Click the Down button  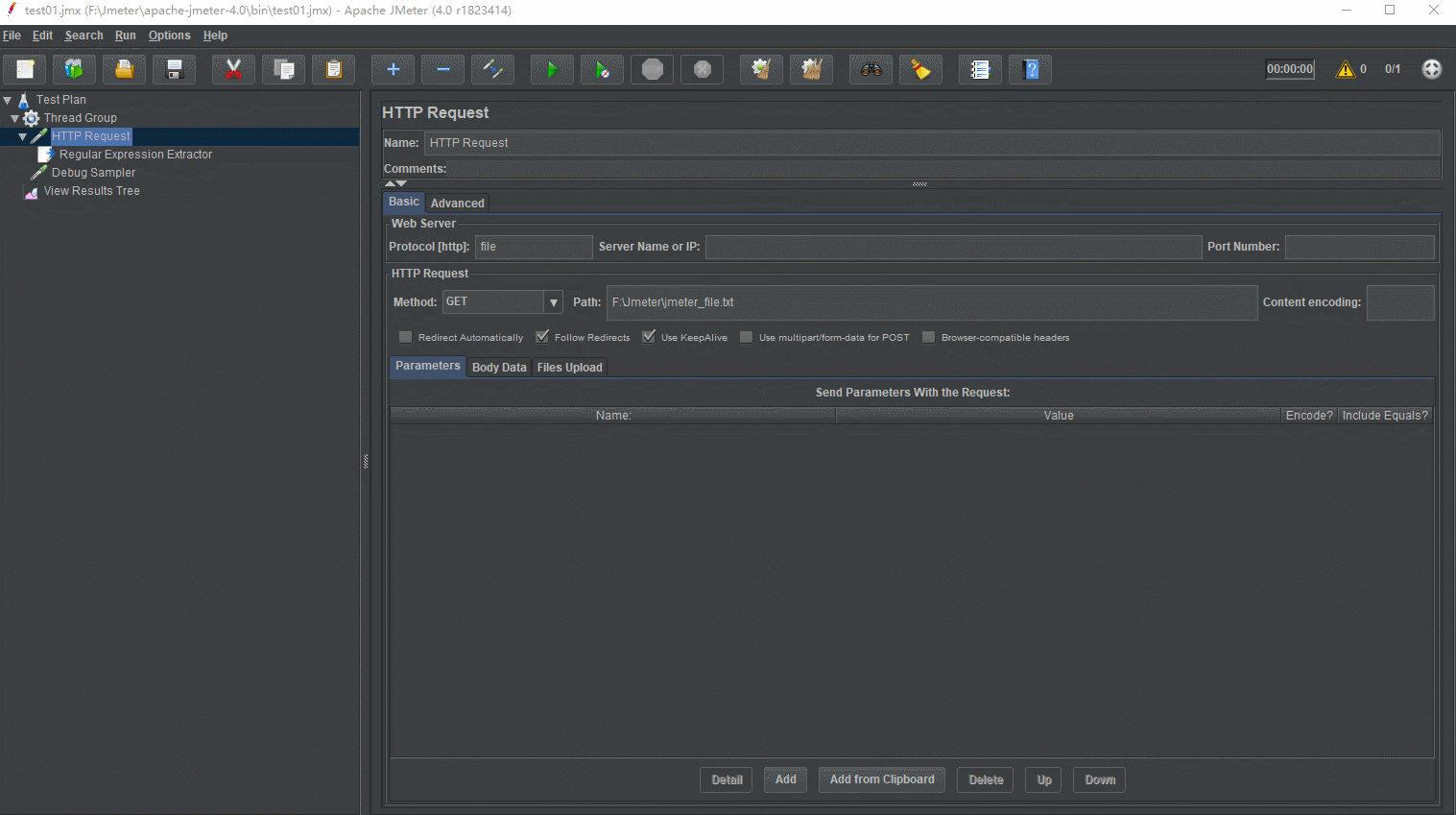[x=1100, y=779]
